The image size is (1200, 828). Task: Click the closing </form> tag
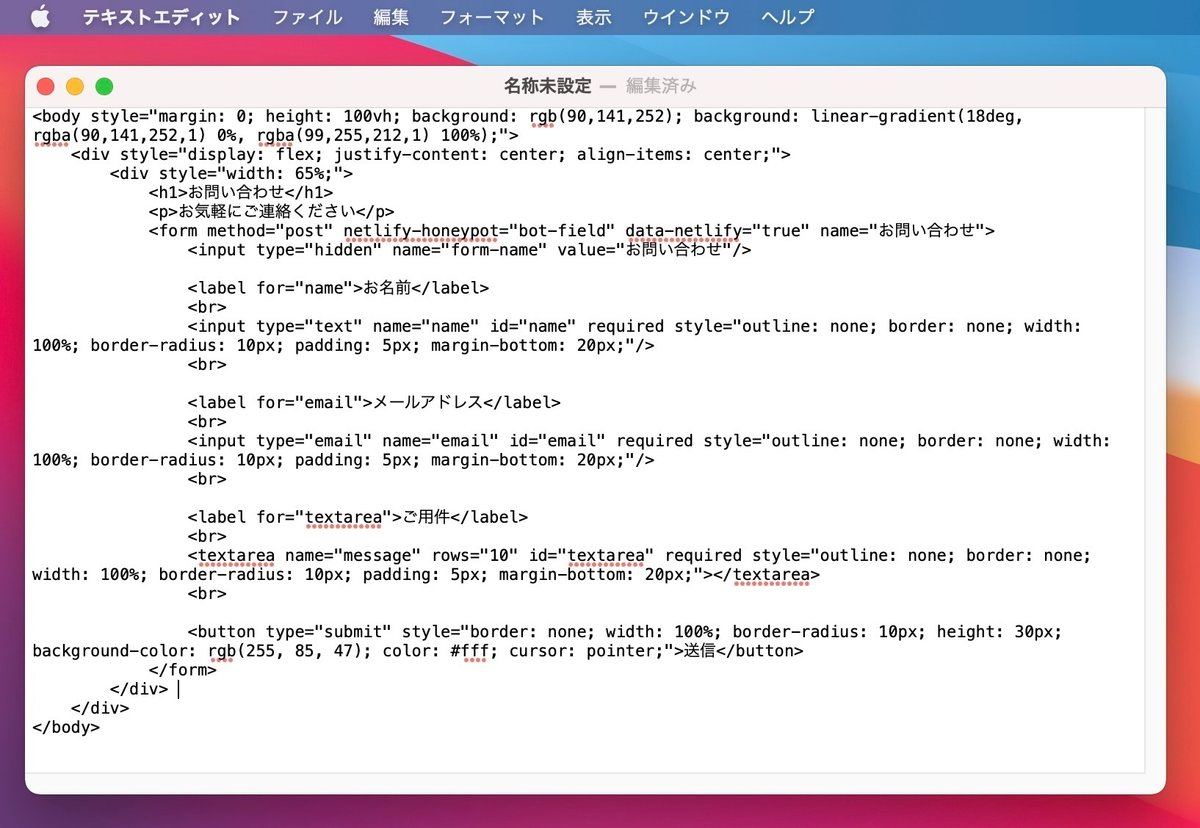pyautogui.click(x=182, y=670)
